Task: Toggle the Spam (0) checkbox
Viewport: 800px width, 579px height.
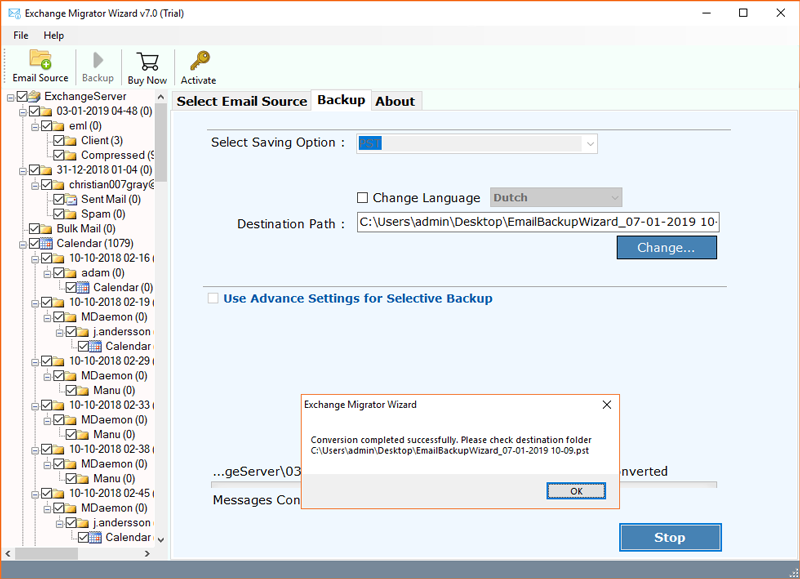Action: click(59, 214)
